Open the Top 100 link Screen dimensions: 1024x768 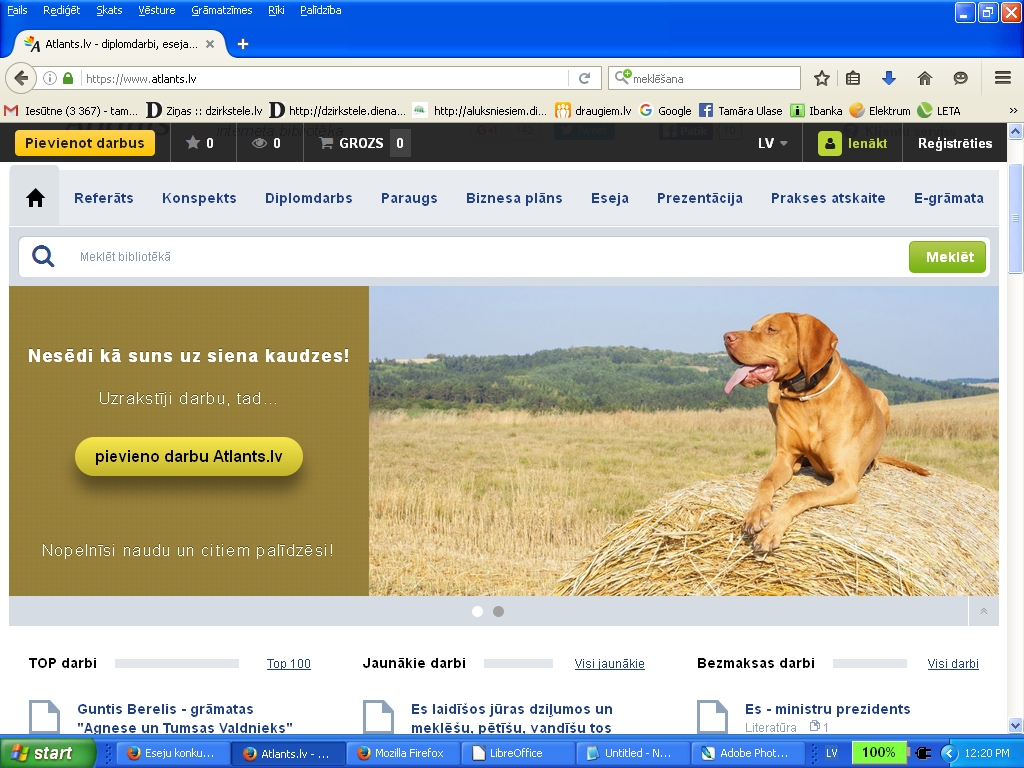pos(288,664)
